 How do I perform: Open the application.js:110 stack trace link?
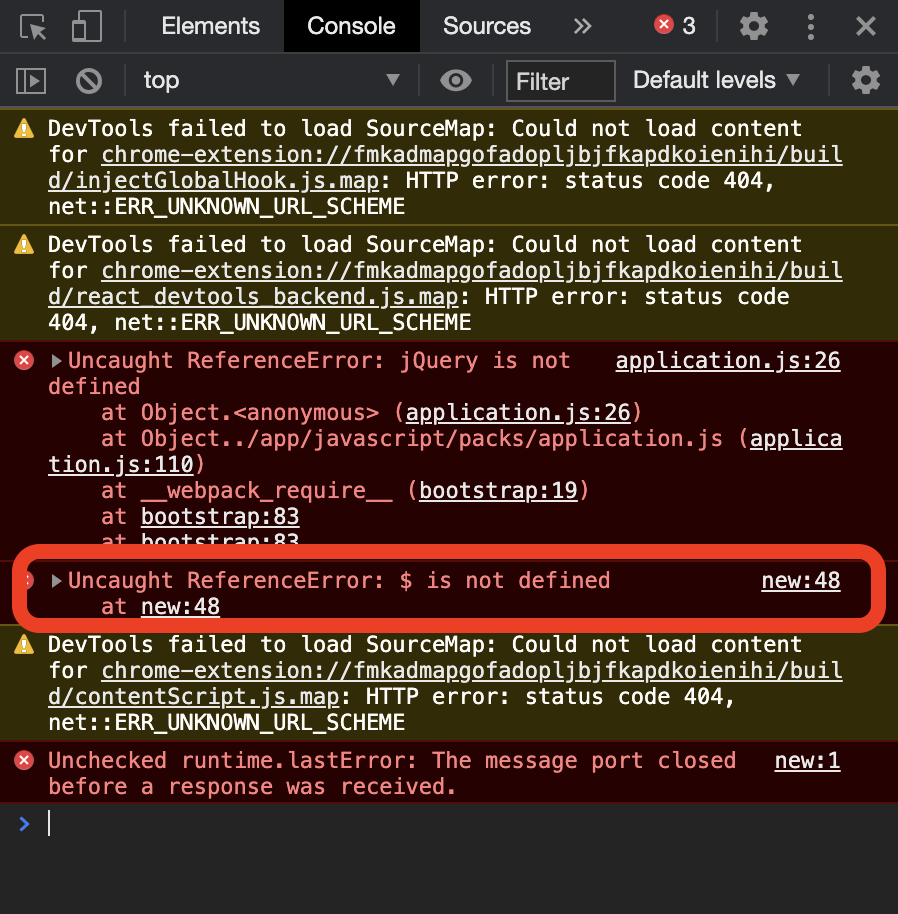pyautogui.click(x=445, y=452)
